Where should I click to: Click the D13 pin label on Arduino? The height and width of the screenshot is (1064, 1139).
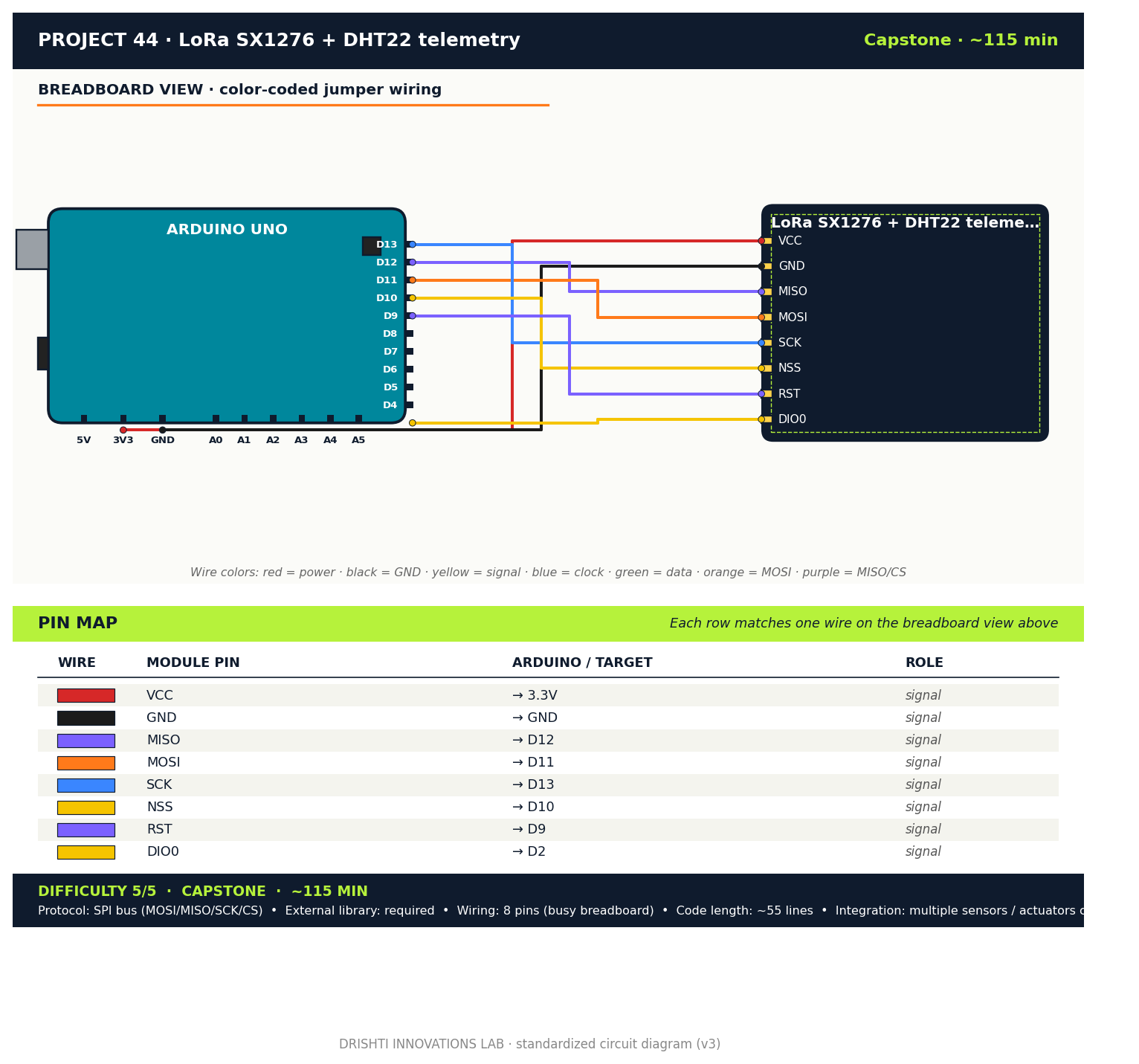click(387, 245)
